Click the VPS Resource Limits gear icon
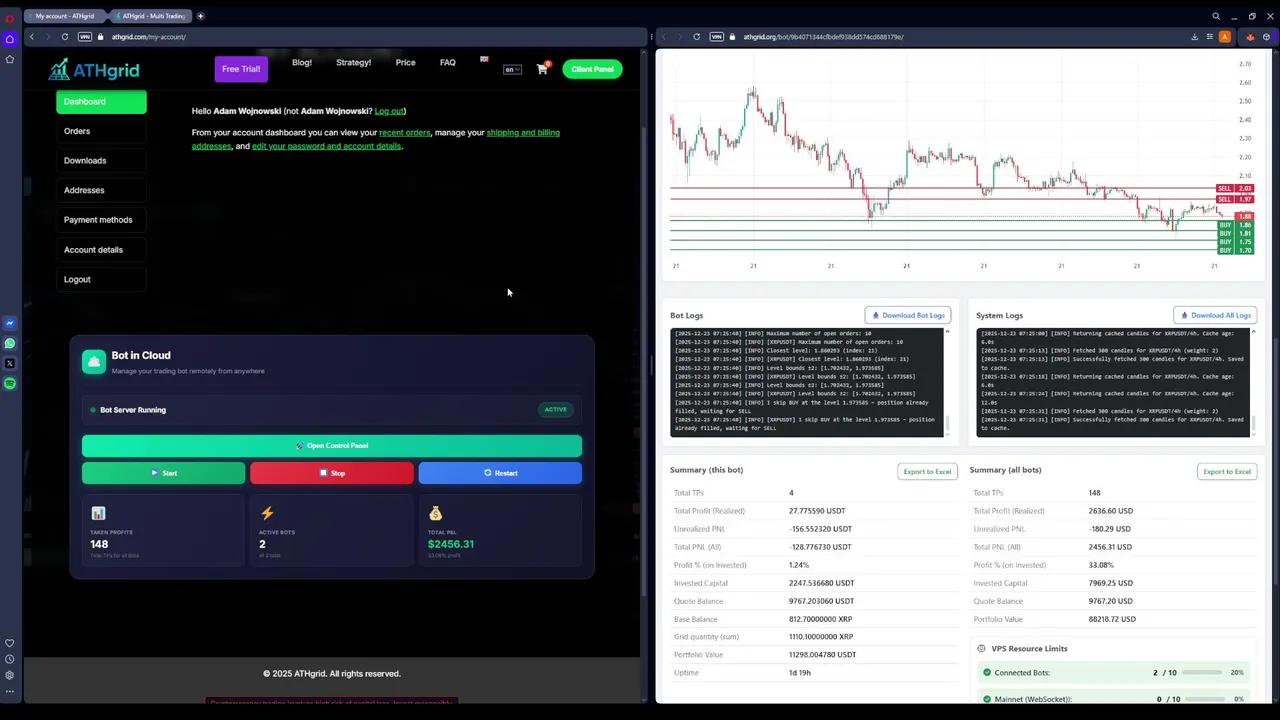Screen dimensions: 1280x720 (x=981, y=649)
